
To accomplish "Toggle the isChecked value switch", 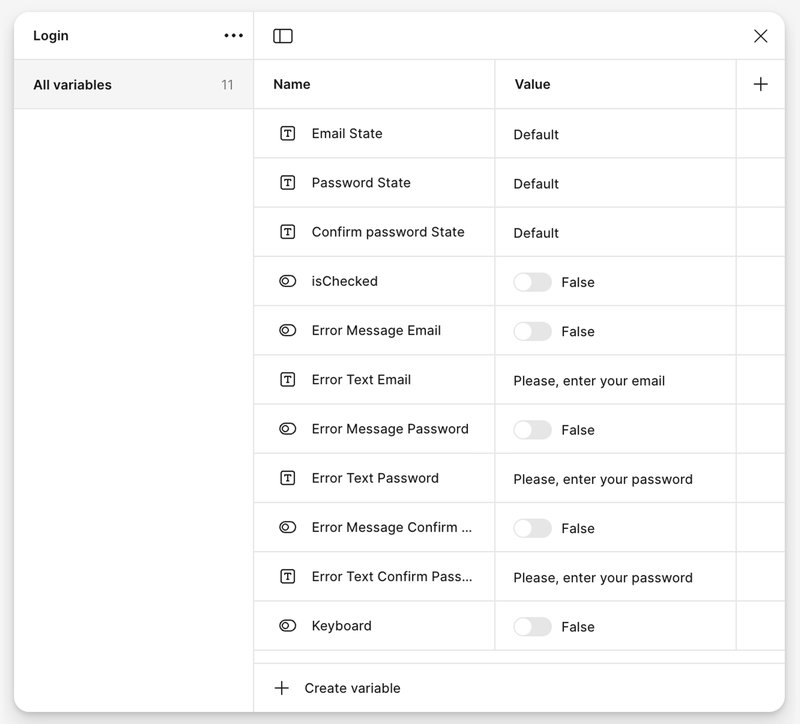I will [x=532, y=282].
